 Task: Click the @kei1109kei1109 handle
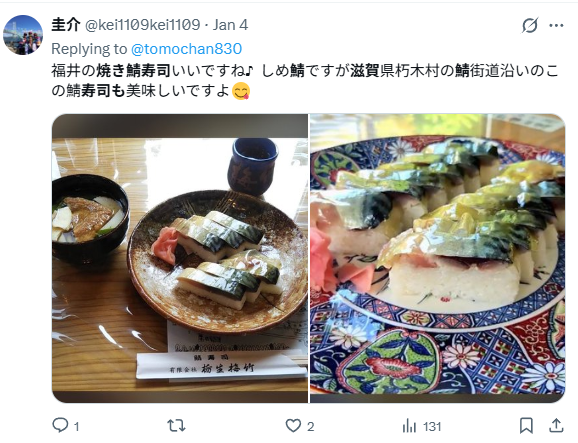(143, 25)
